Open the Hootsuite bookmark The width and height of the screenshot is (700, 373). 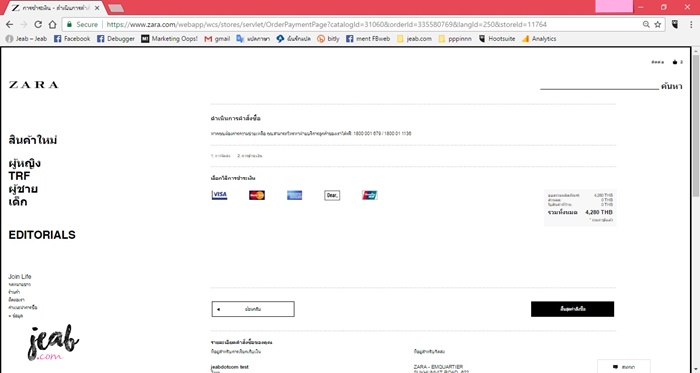[x=497, y=39]
